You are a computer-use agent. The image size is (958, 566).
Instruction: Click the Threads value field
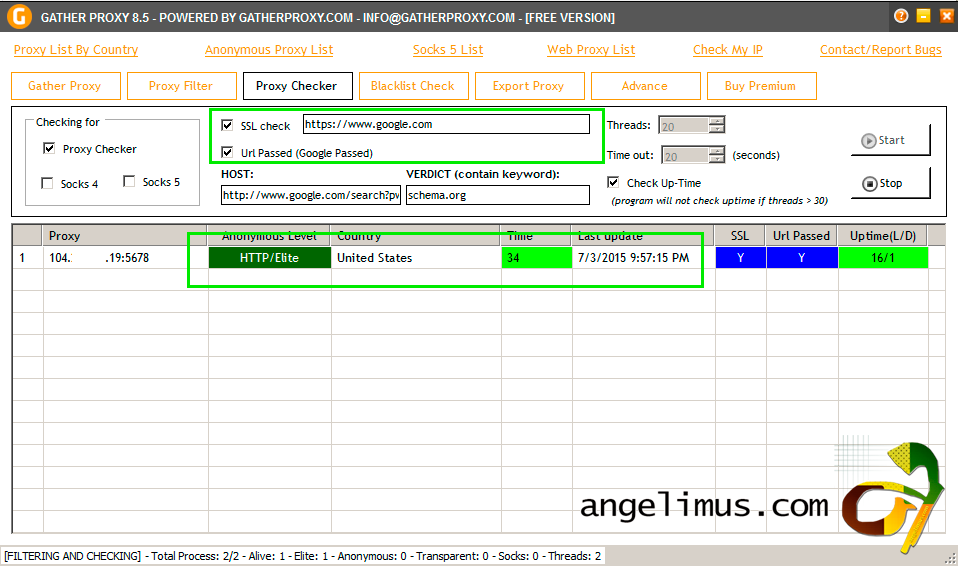[x=684, y=125]
